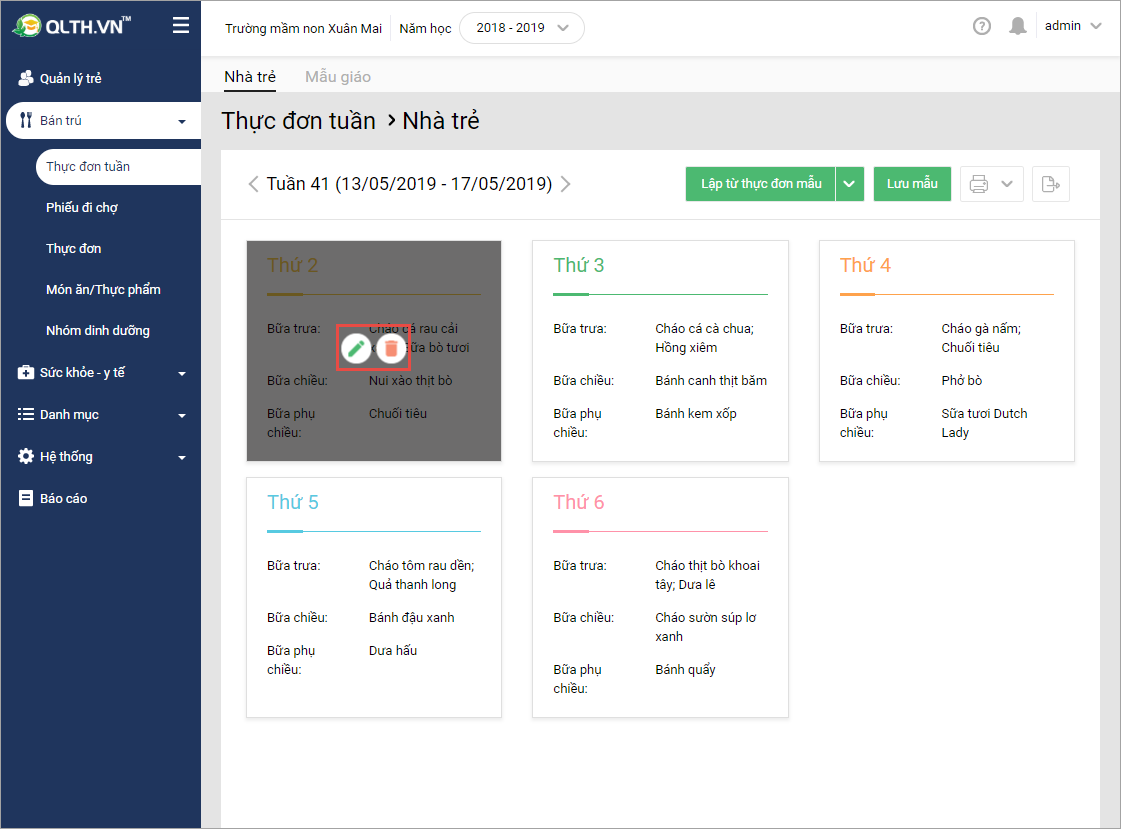Go to next week arrow
This screenshot has width=1121, height=829.
(x=566, y=184)
